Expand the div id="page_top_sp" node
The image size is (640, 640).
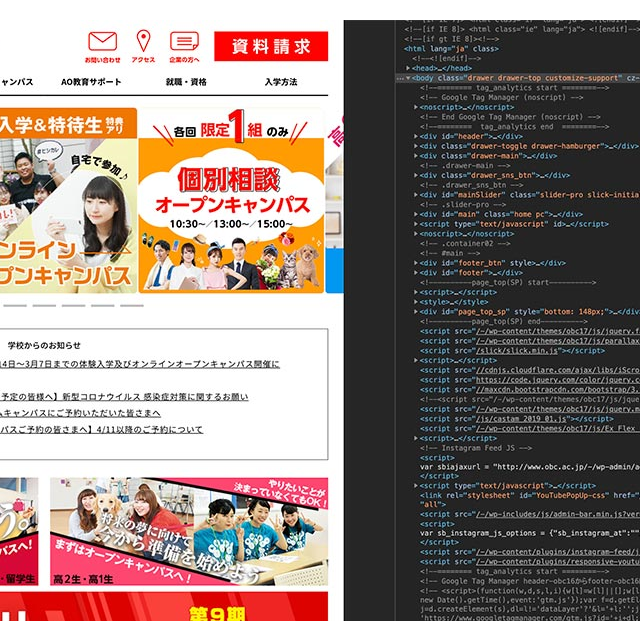coord(416,312)
